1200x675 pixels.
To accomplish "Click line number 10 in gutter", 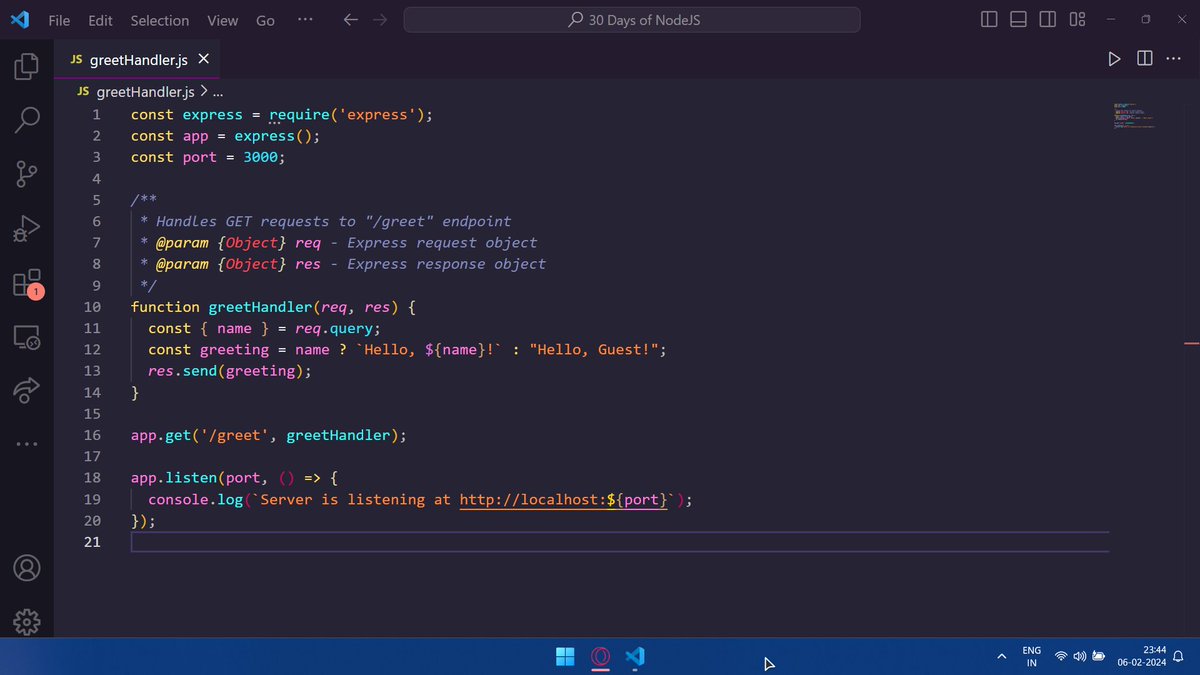I will click(x=92, y=307).
